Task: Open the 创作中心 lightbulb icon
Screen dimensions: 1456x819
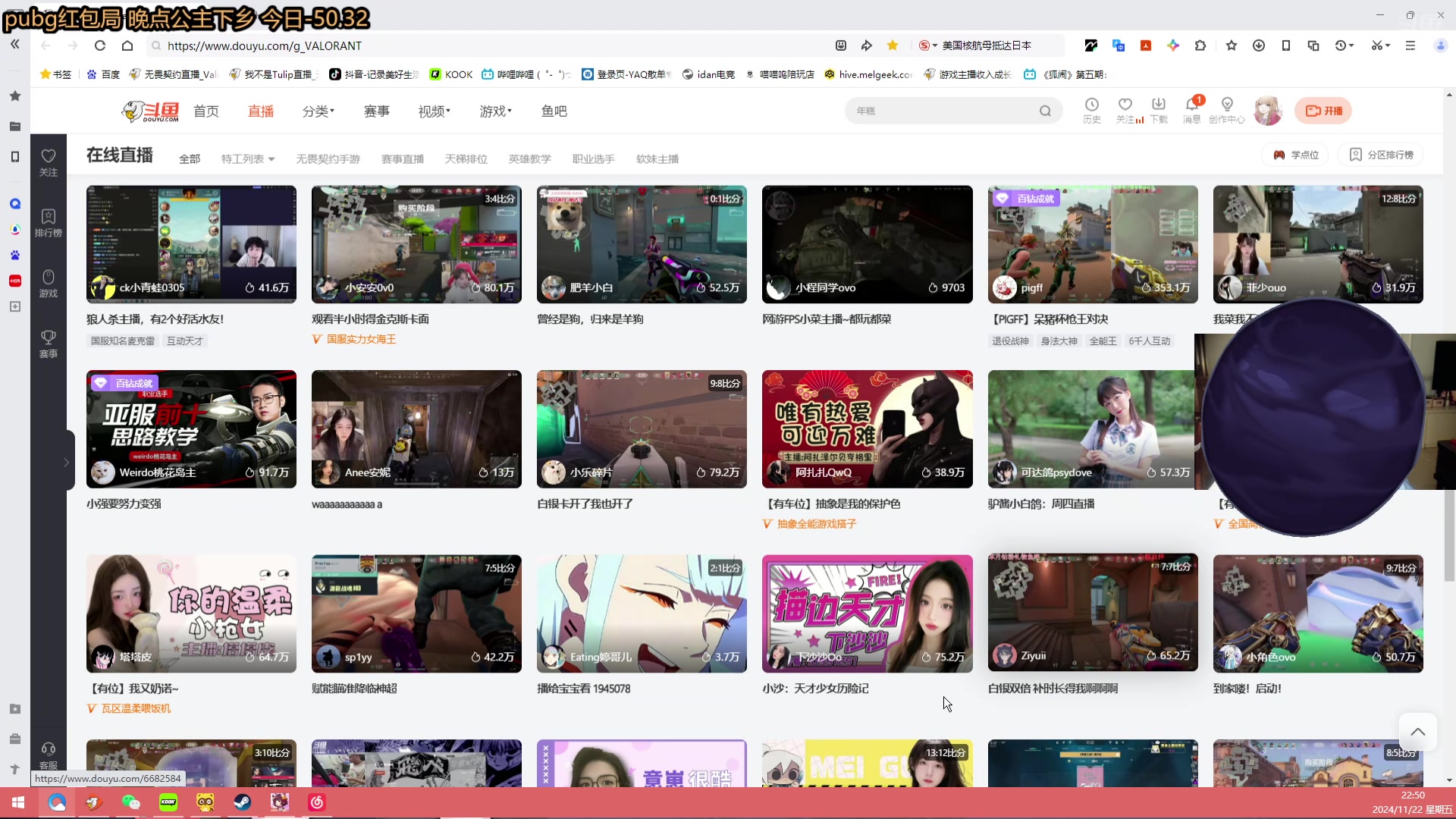Action: click(1227, 110)
